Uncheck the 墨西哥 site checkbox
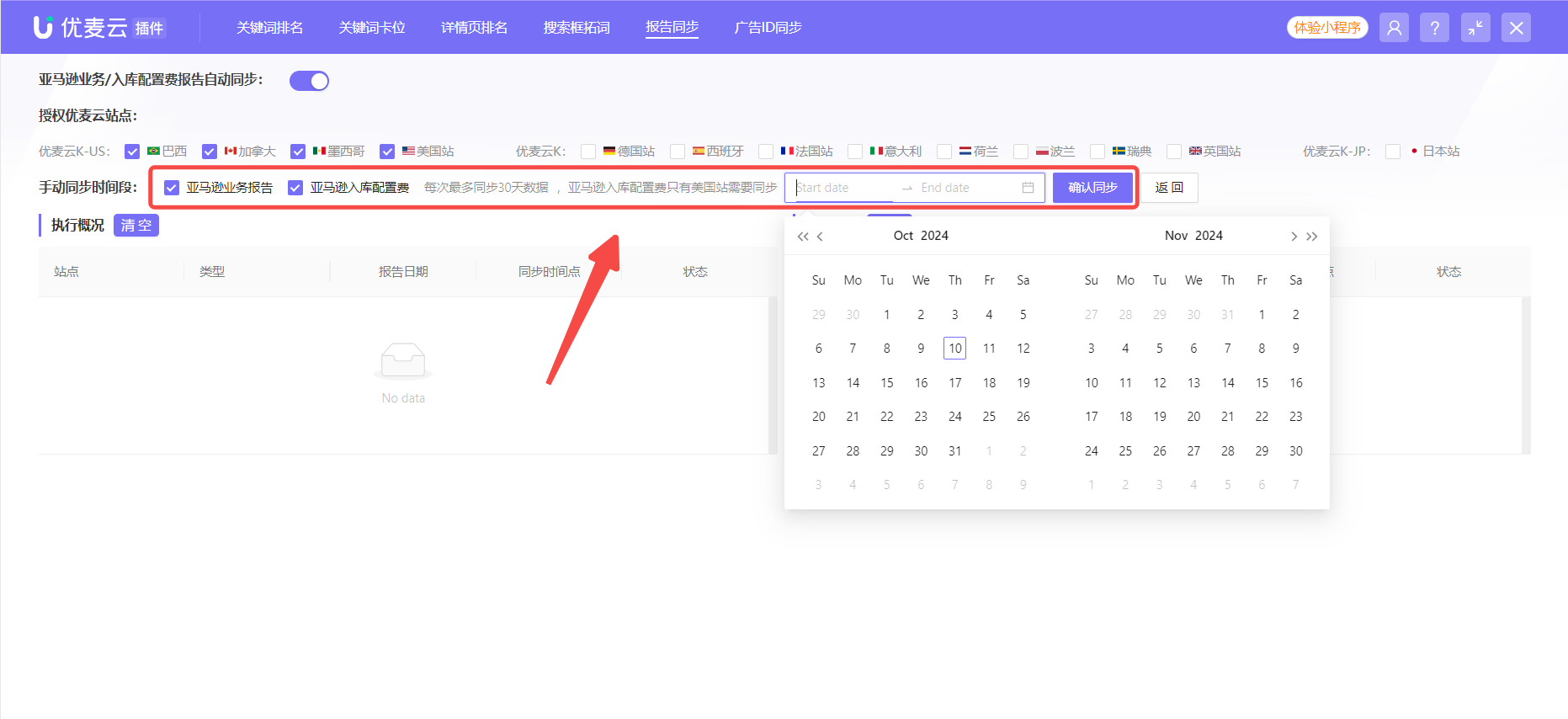Viewport: 1568px width, 719px height. [x=298, y=152]
